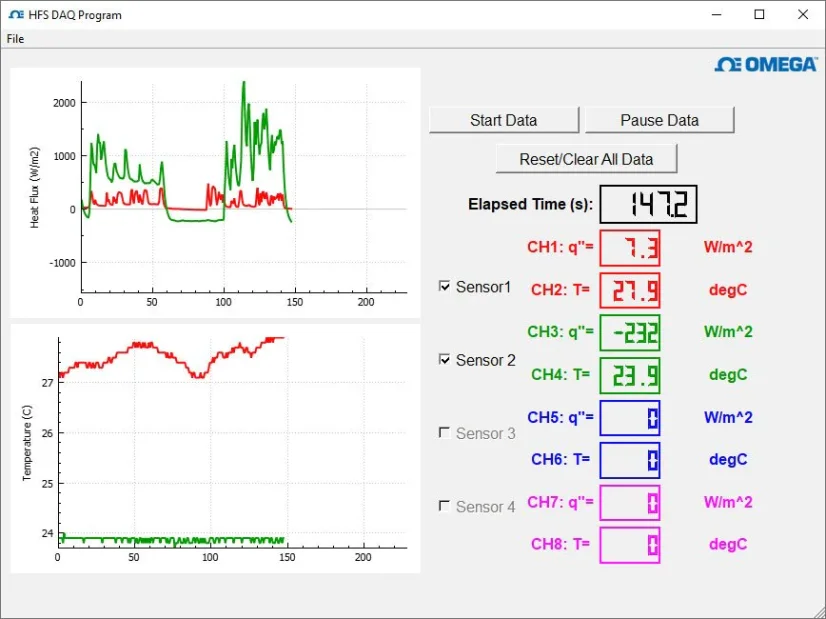Click the OMEGA logo at top right
Image resolution: width=826 pixels, height=619 pixels.
coord(766,65)
